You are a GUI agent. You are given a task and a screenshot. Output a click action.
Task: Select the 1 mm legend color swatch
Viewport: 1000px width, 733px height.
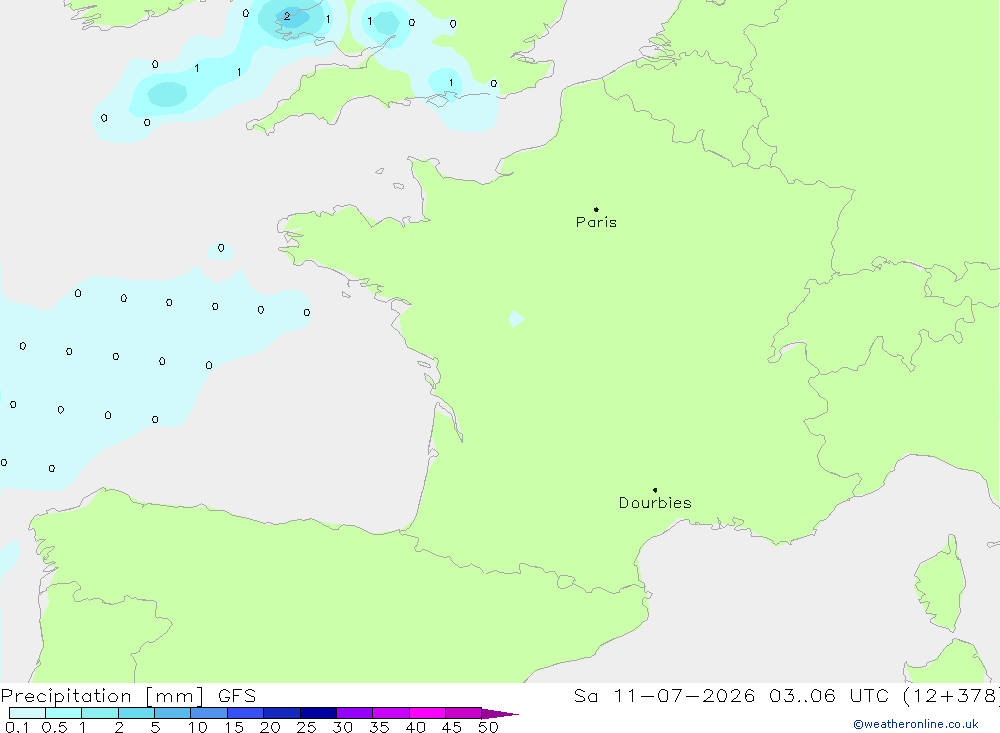click(100, 713)
